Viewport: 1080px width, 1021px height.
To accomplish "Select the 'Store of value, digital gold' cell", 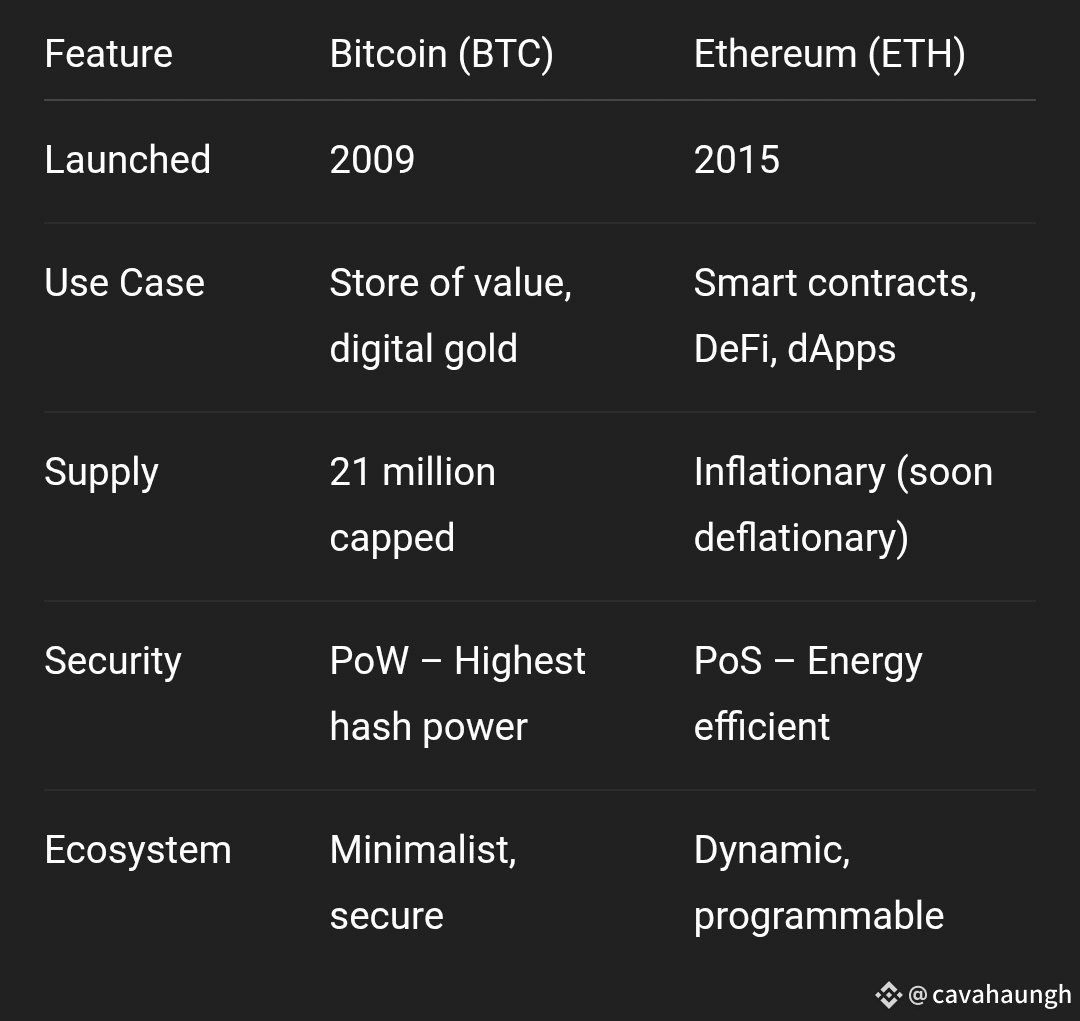I will (x=450, y=316).
